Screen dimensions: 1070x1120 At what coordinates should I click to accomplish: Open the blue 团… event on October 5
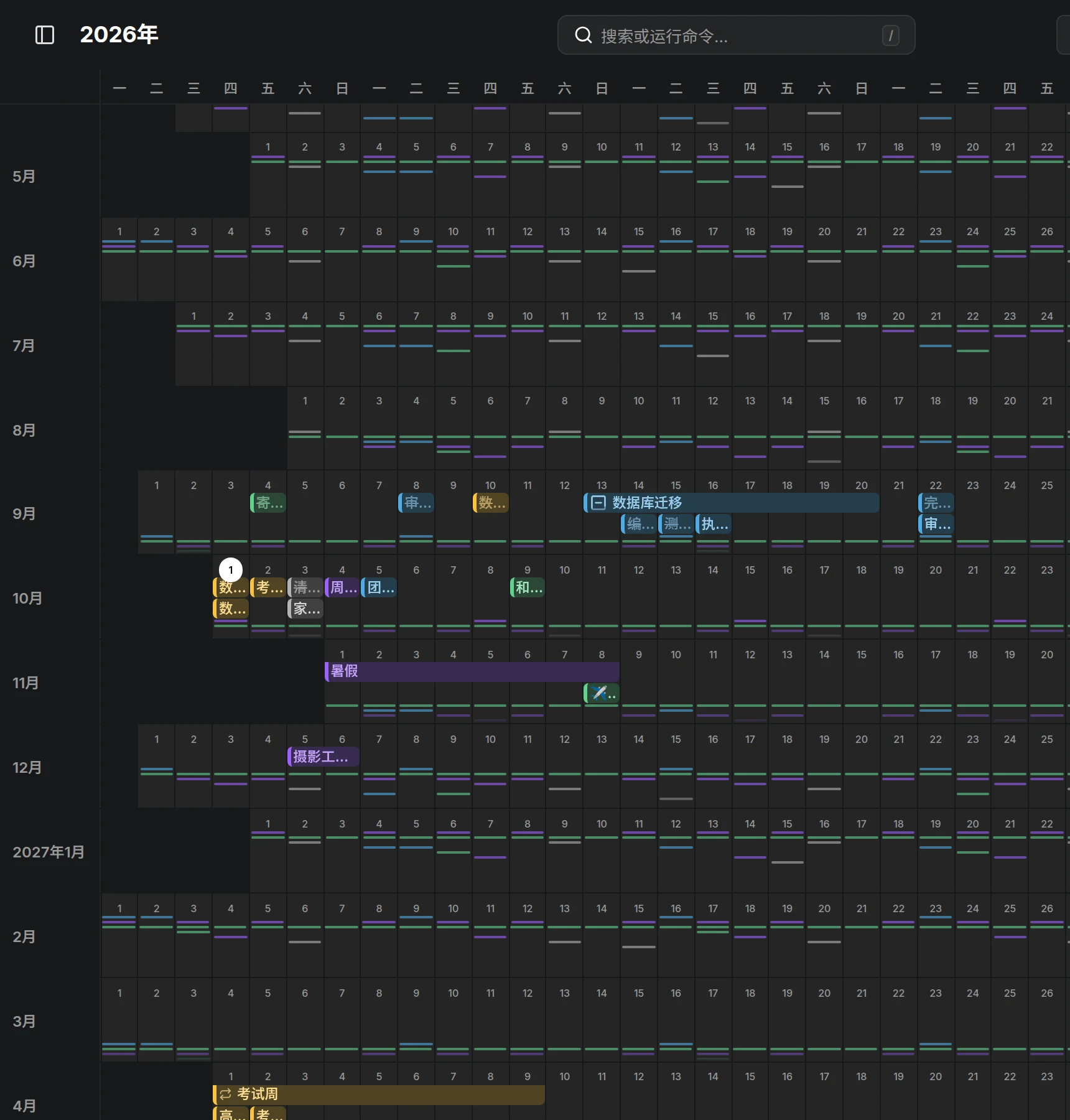coord(379,587)
